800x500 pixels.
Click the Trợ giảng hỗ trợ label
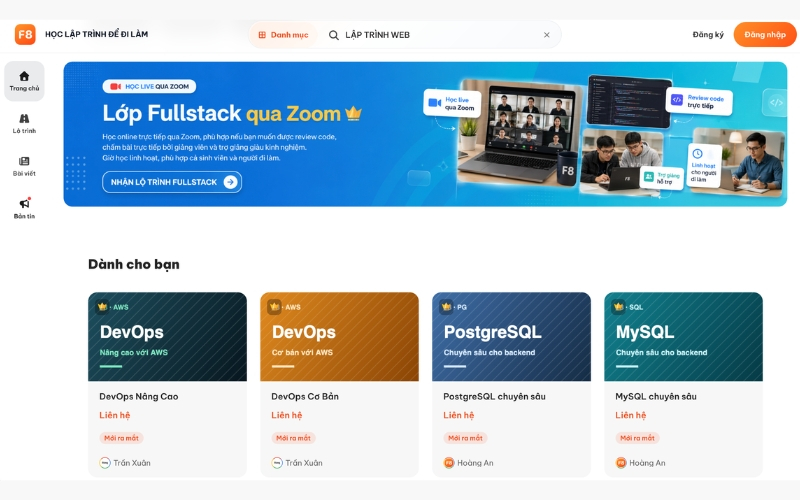pyautogui.click(x=662, y=178)
